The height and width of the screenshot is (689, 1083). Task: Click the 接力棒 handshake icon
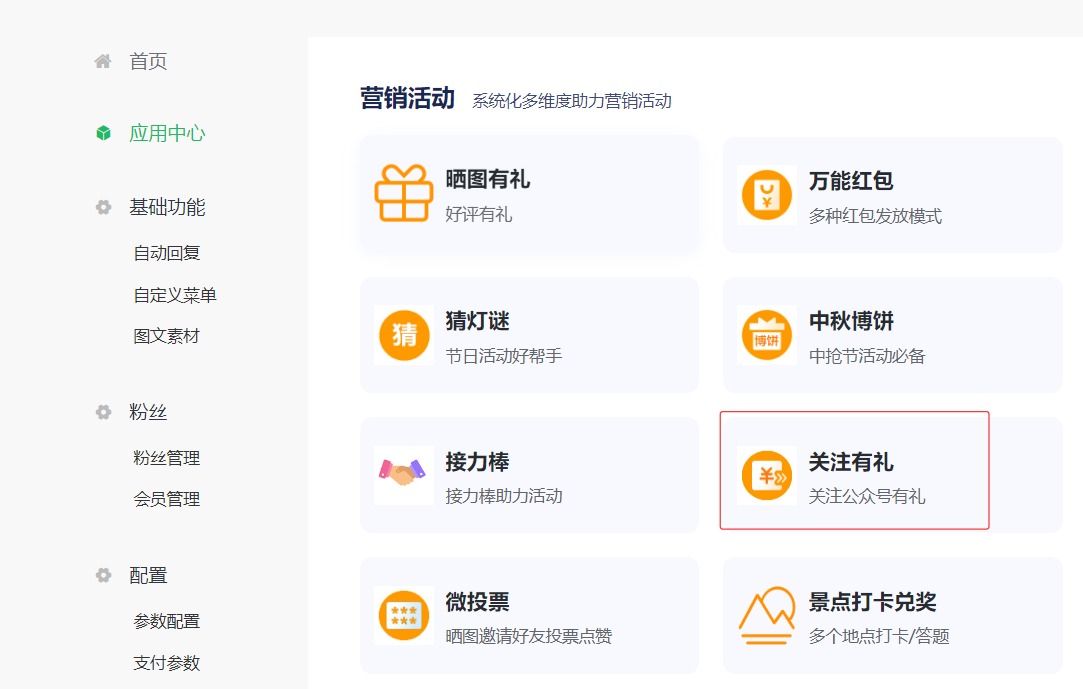[x=402, y=473]
